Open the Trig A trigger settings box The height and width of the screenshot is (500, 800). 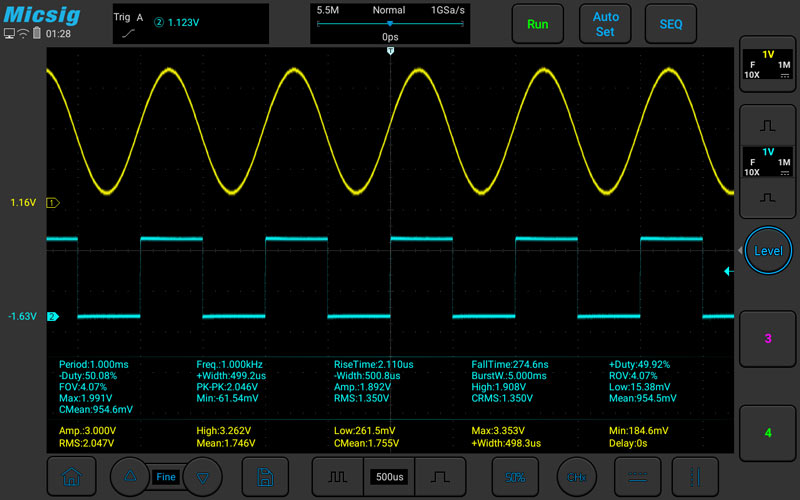[190, 24]
